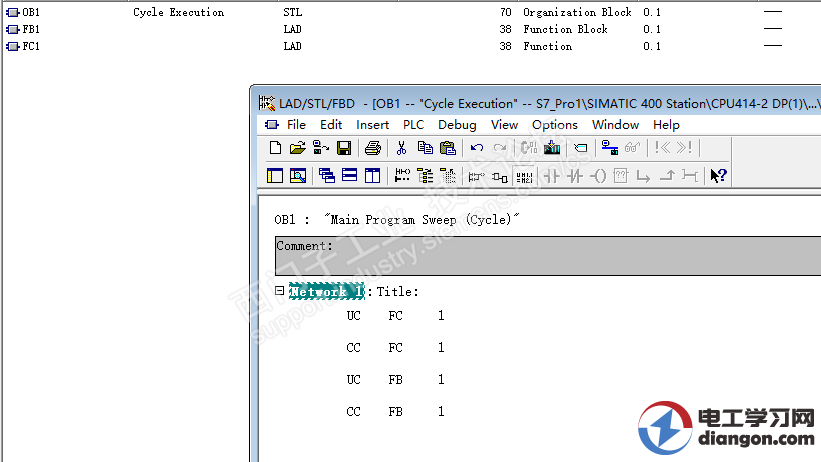This screenshot has width=821, height=462.
Task: Open the Edit menu
Action: [331, 125]
